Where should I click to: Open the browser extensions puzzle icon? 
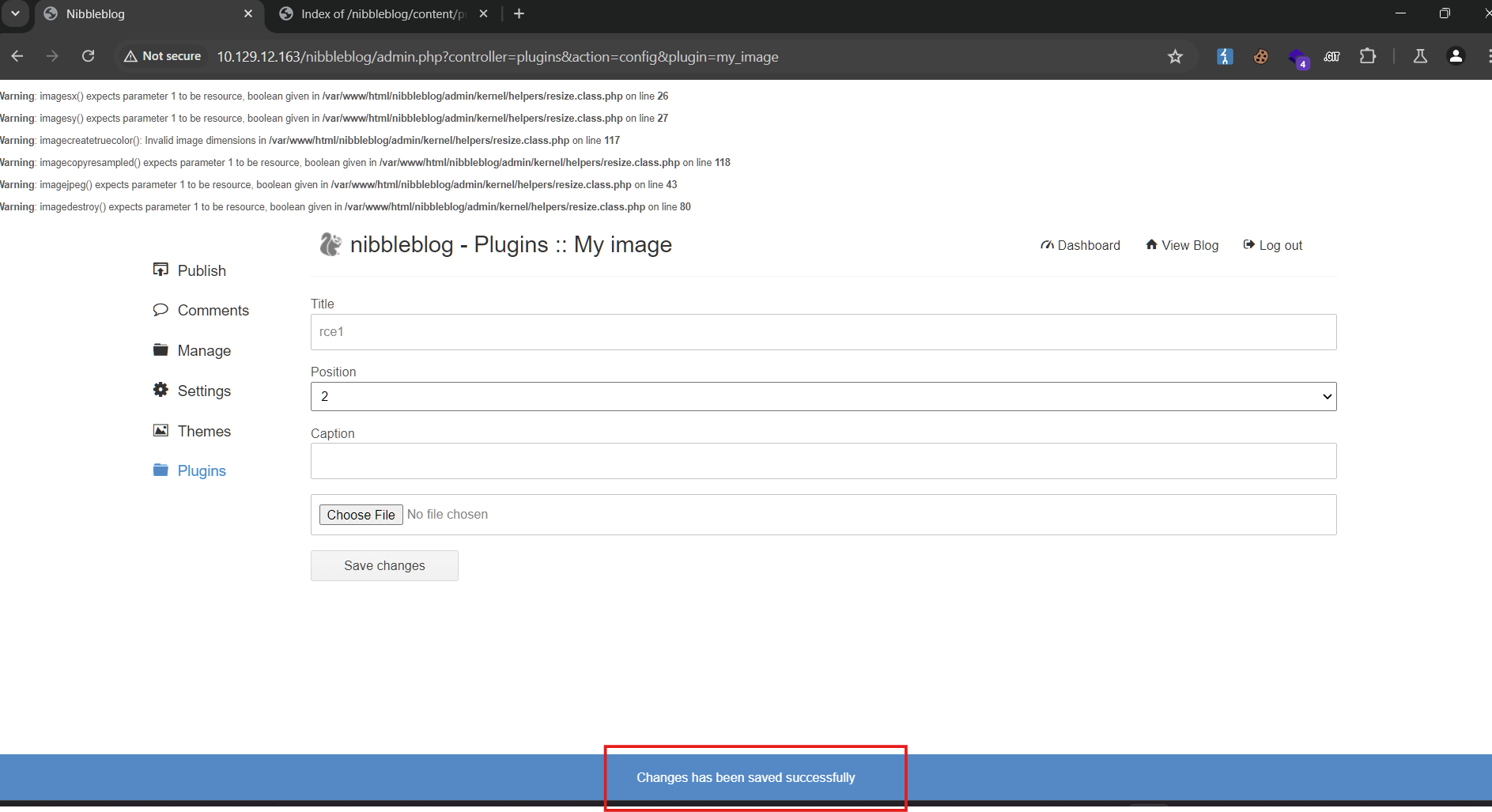click(x=1367, y=56)
